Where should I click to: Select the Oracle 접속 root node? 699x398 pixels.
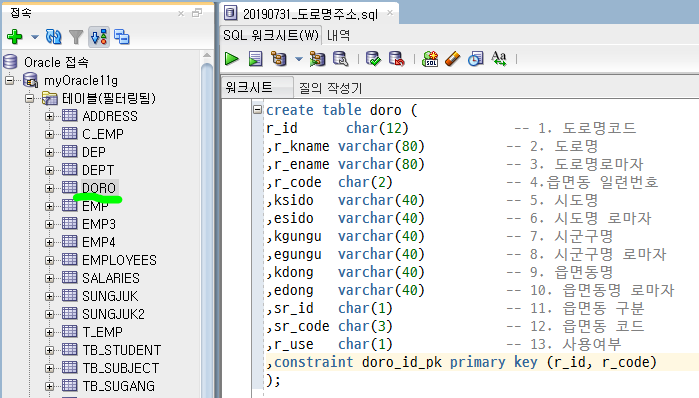tap(56, 62)
